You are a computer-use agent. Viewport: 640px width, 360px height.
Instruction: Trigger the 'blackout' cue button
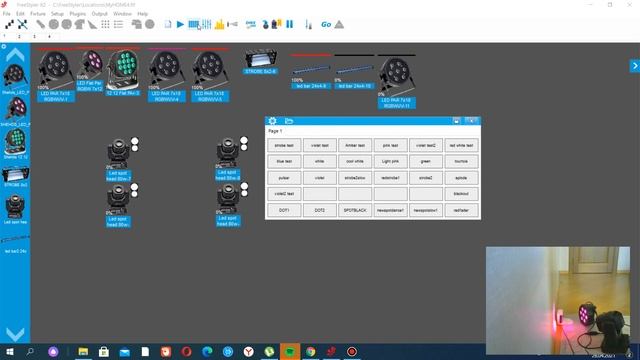[x=461, y=194]
